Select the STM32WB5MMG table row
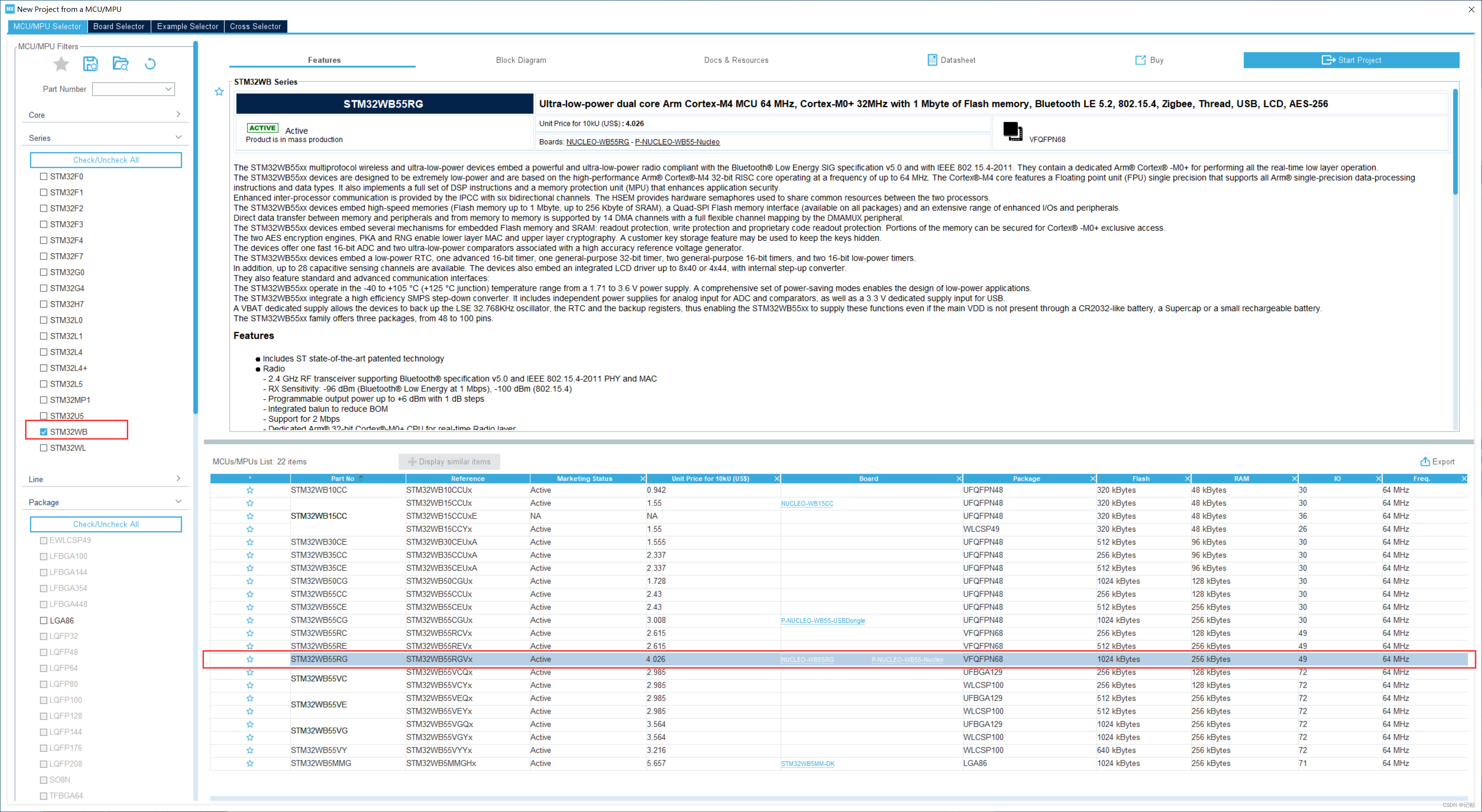 (x=320, y=763)
